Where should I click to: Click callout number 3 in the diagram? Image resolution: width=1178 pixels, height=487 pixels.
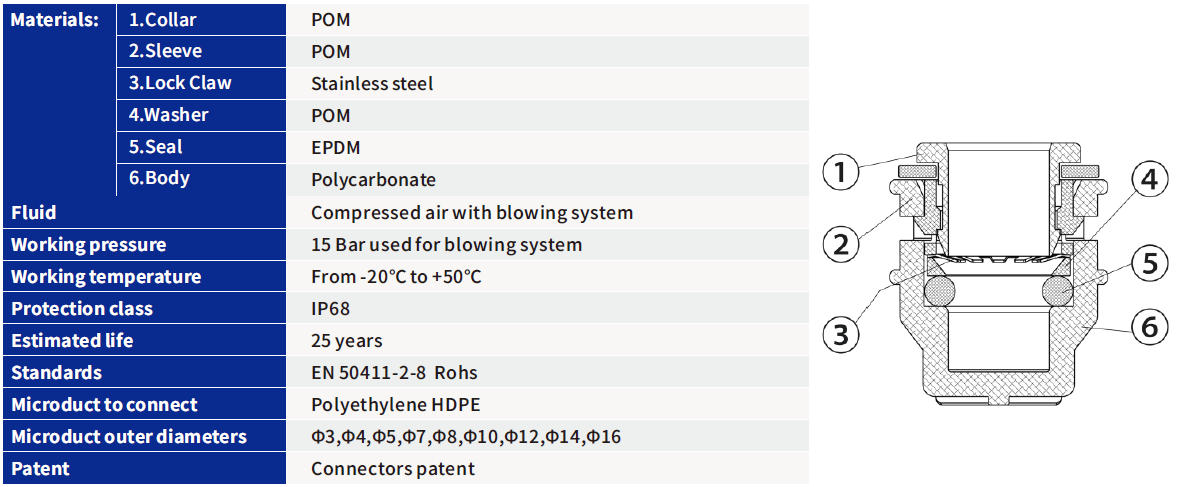(840, 334)
